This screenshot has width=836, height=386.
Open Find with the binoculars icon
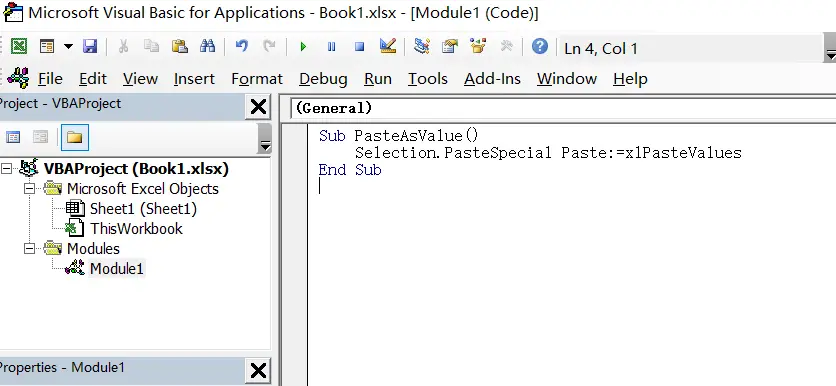point(207,47)
